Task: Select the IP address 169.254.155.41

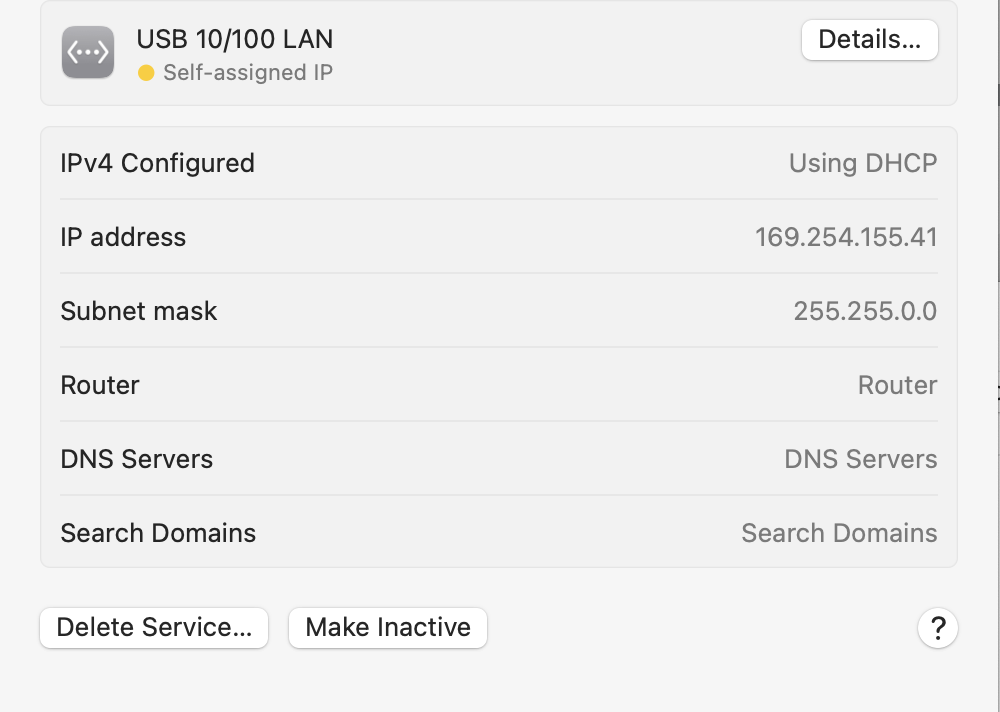Action: click(847, 237)
